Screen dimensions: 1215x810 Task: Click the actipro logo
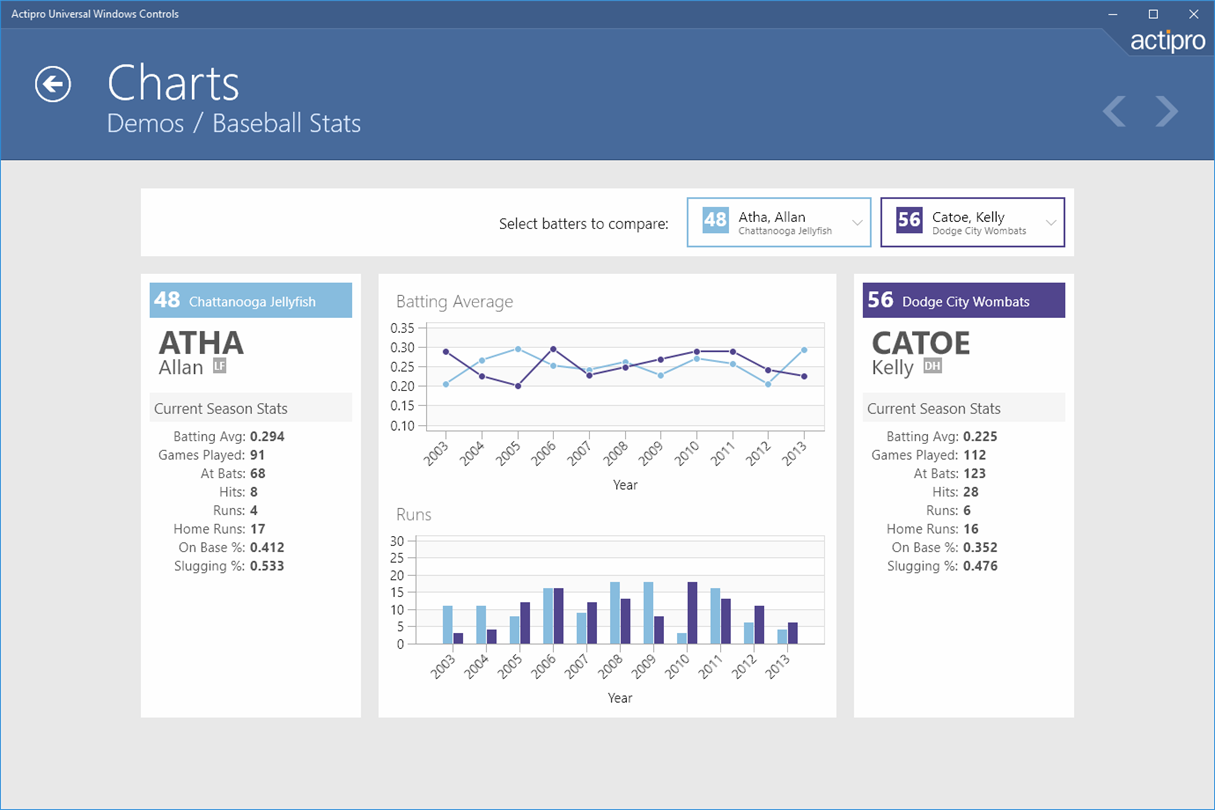pyautogui.click(x=1167, y=41)
